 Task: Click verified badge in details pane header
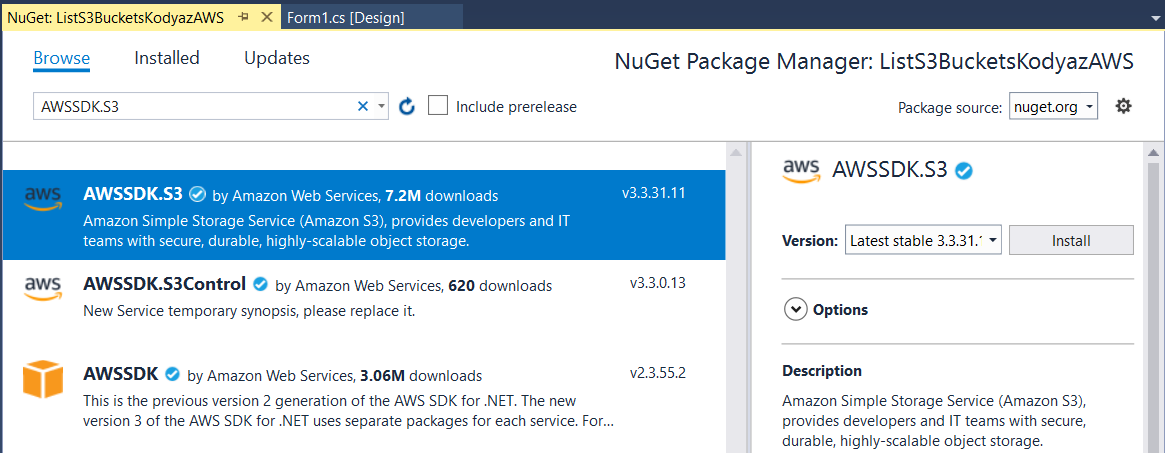[964, 171]
